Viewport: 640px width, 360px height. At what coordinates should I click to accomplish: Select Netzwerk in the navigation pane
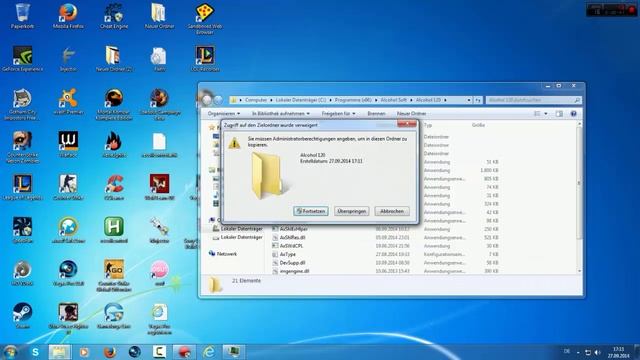click(x=227, y=254)
